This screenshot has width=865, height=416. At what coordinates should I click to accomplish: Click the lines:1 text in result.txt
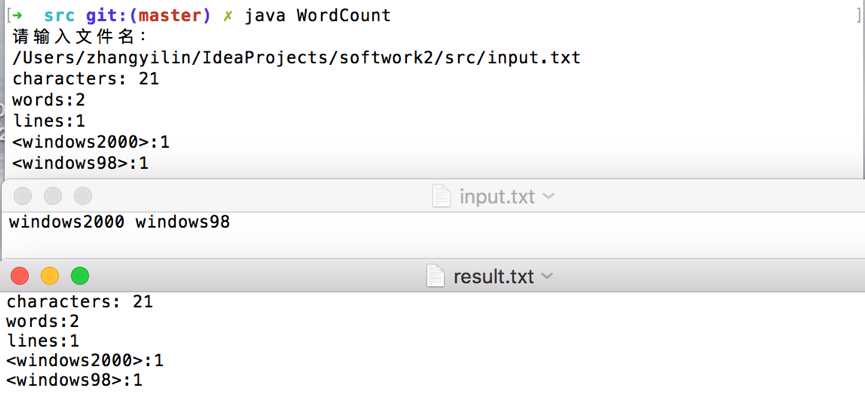click(x=42, y=341)
